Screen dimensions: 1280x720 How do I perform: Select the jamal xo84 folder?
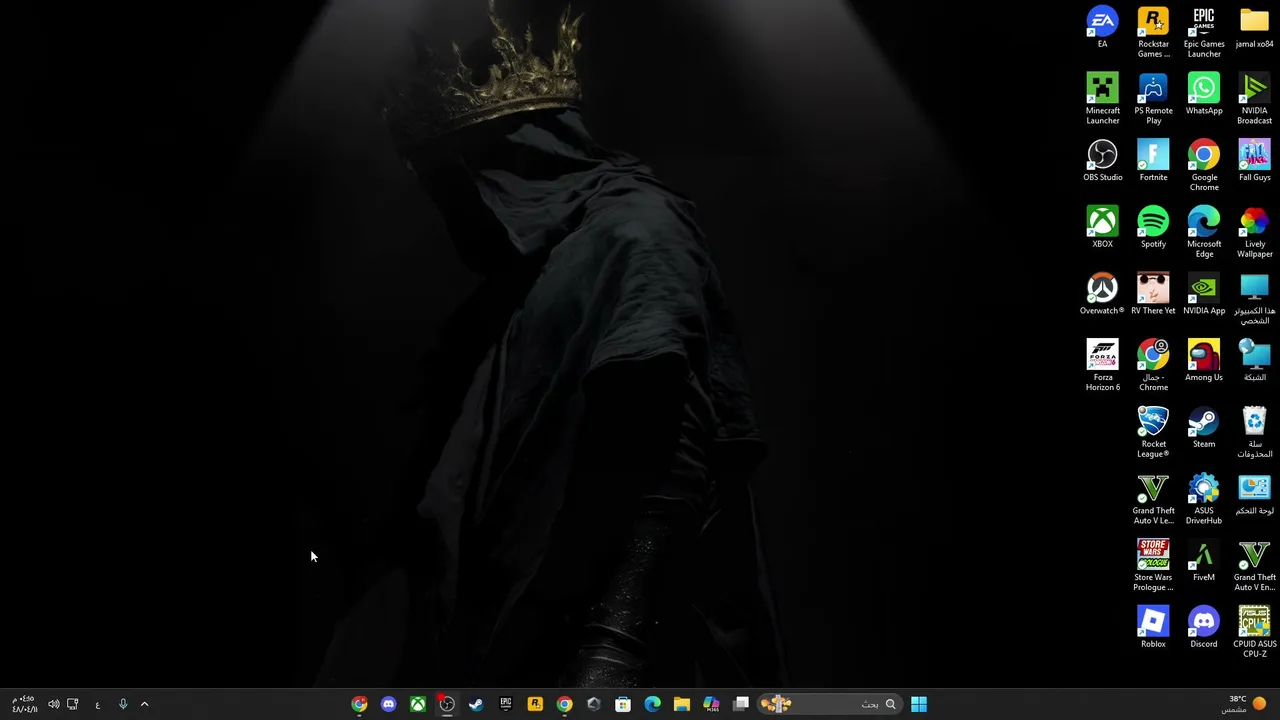[x=1254, y=27]
